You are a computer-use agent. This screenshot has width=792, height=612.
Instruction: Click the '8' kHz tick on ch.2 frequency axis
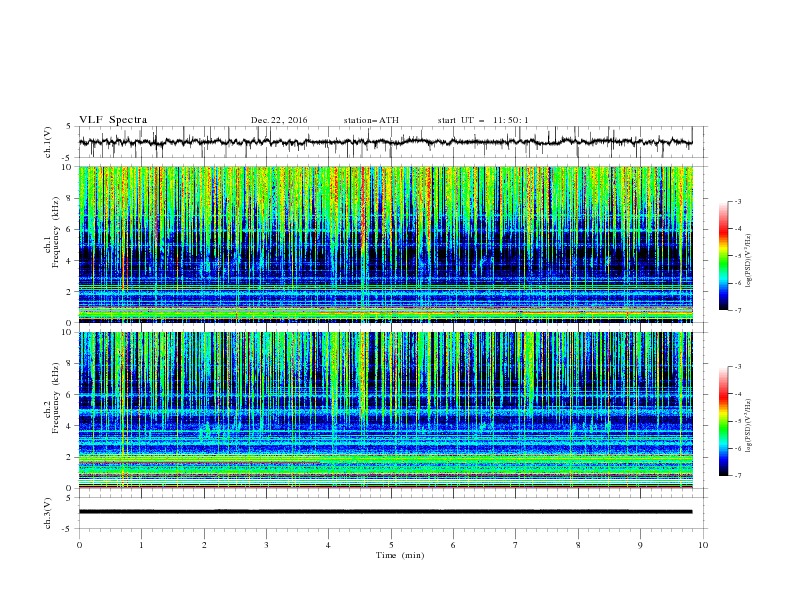[70, 364]
